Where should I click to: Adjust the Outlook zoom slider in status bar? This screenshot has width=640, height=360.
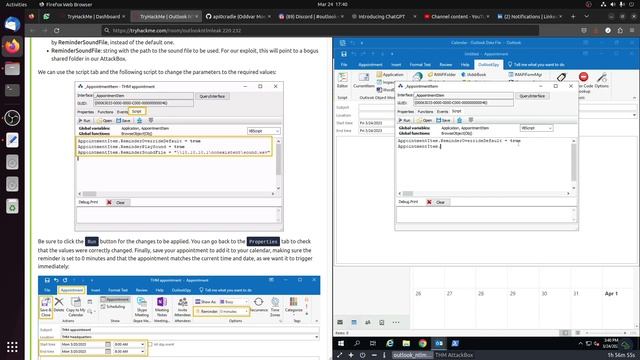[x=606, y=333]
